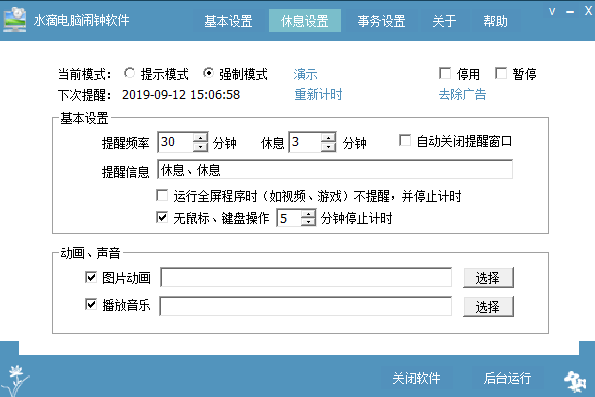Open the 关于 tab

(x=444, y=21)
